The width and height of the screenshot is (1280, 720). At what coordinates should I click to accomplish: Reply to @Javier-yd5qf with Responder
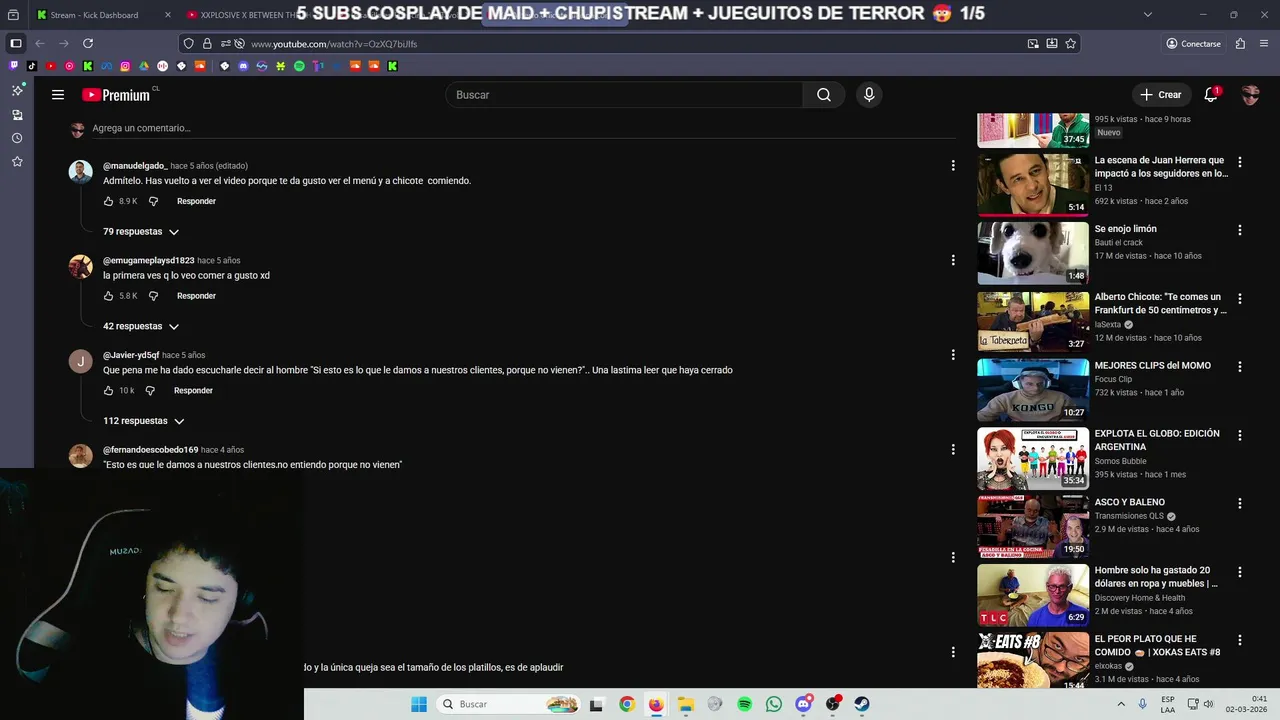193,391
